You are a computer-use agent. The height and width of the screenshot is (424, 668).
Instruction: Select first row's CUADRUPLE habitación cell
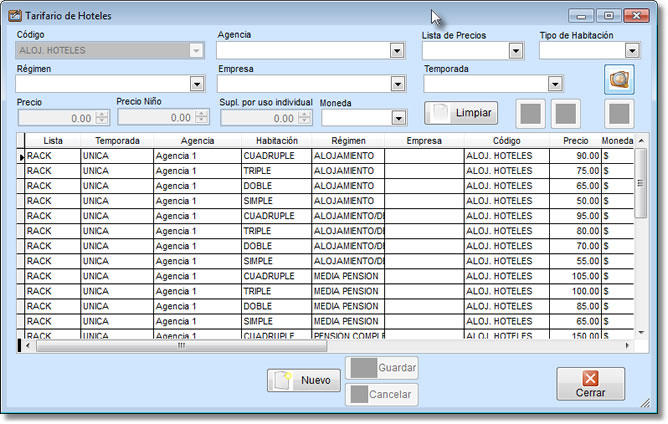pyautogui.click(x=276, y=156)
